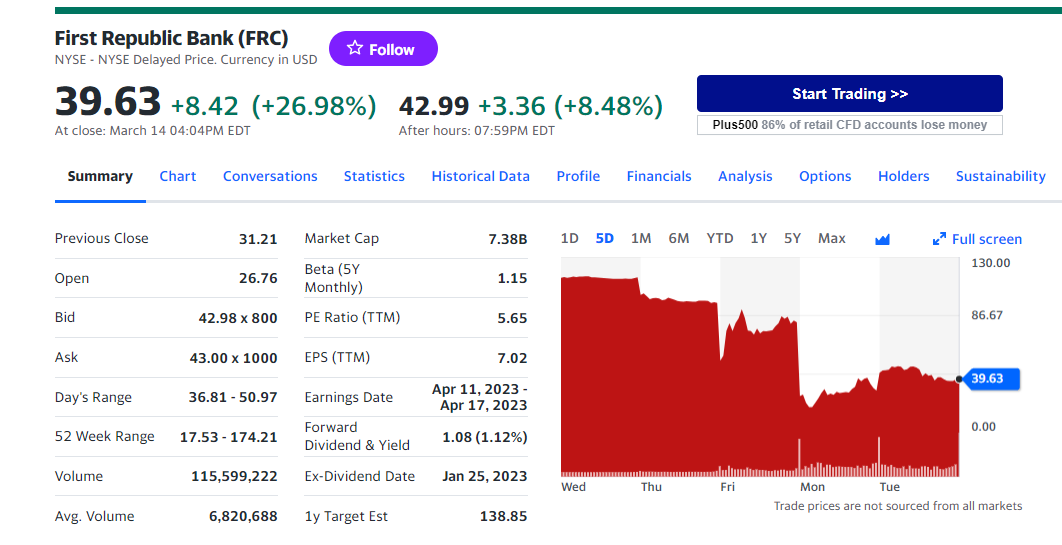Viewport: 1062px width, 545px height.
Task: Click the Previous Close value 31.21
Action: click(258, 239)
